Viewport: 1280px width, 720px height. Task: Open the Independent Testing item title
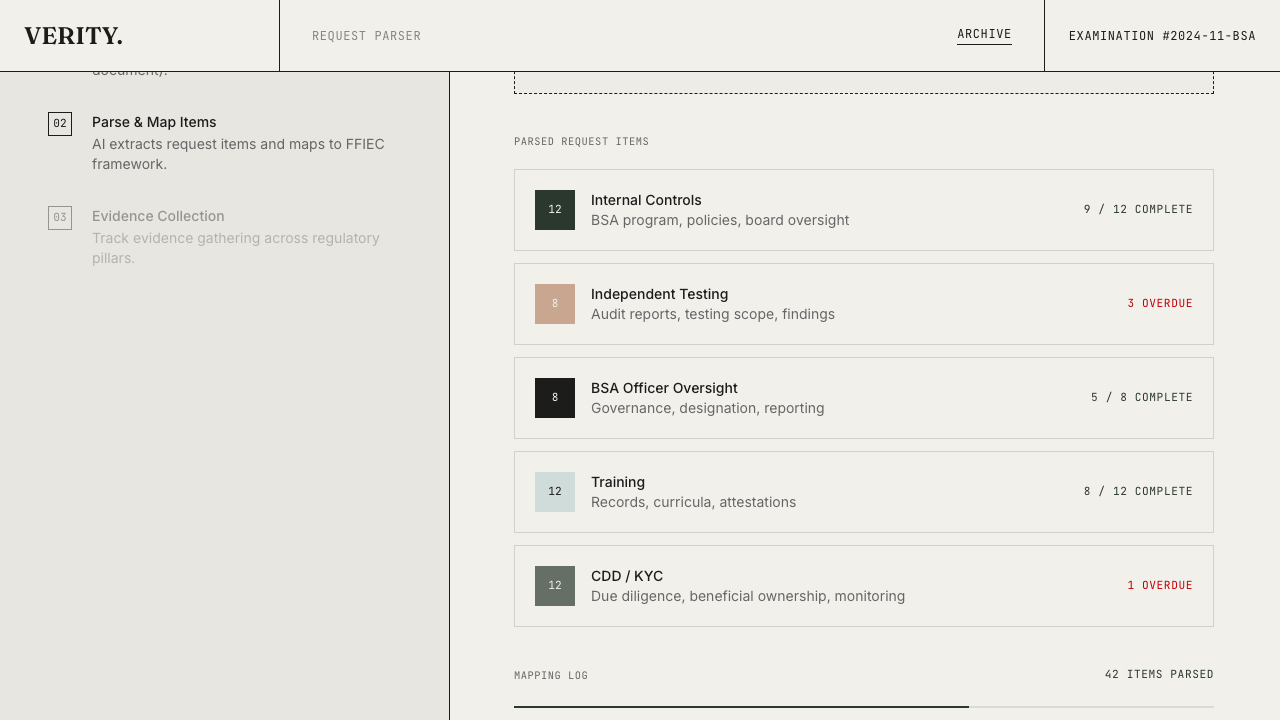(659, 294)
